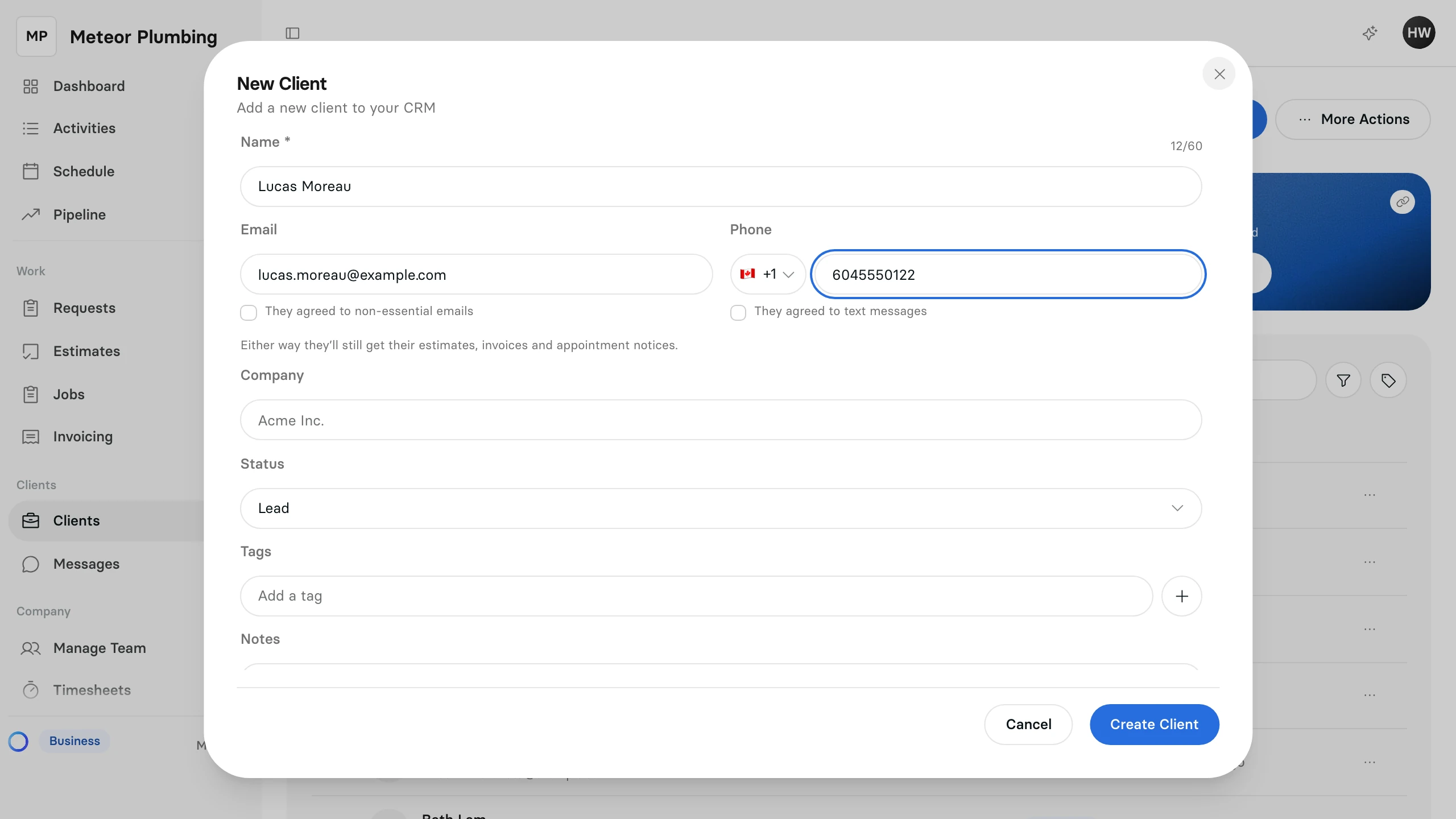Click the Add a tag field
This screenshot has height=819, width=1456.
point(697,596)
